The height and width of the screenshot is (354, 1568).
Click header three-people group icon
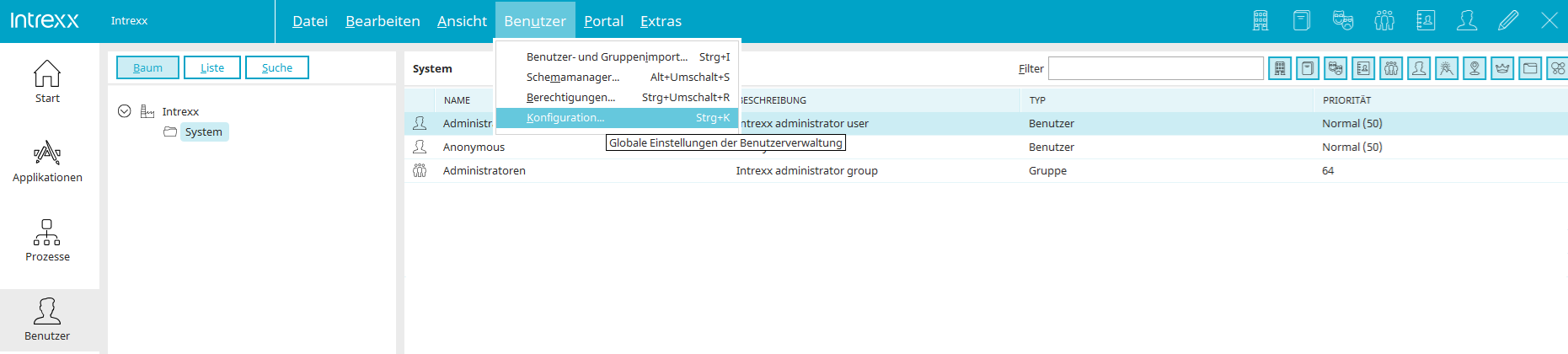[x=1384, y=20]
